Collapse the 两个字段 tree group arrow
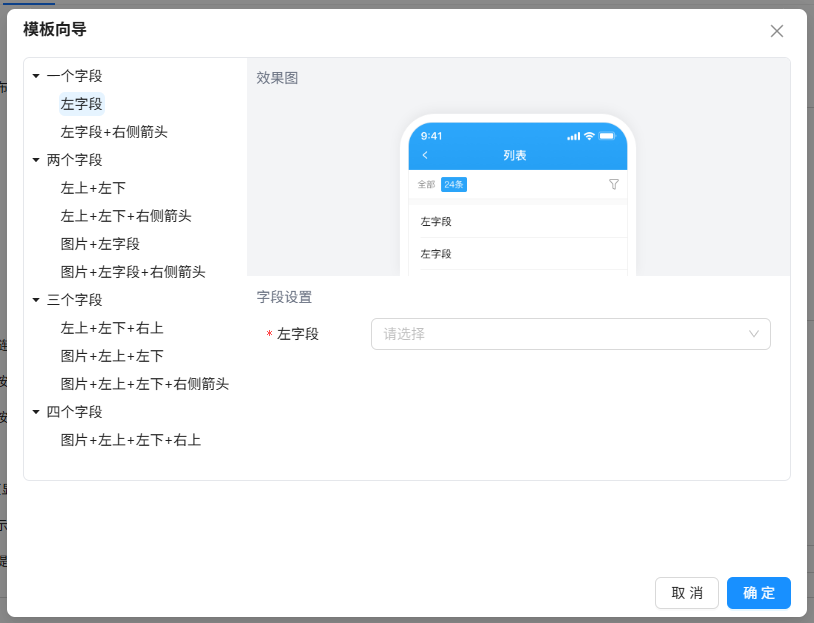This screenshot has width=814, height=623. tap(36, 160)
